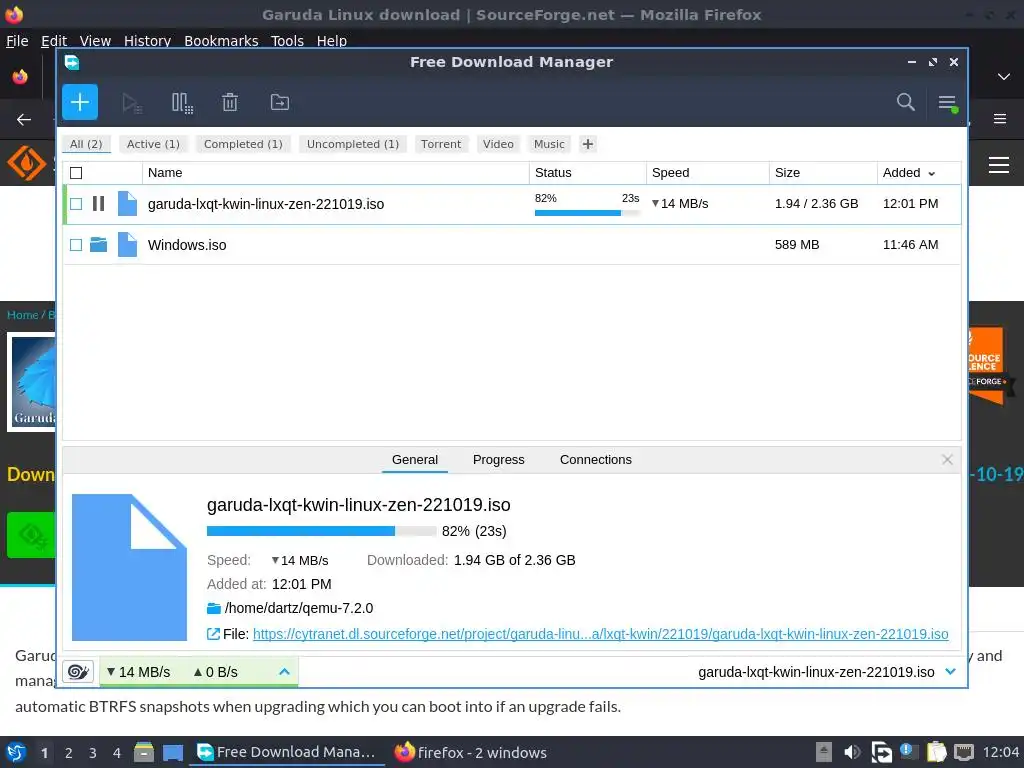Open SourceForge page hamburger menu
The height and width of the screenshot is (768, 1024).
(x=999, y=165)
